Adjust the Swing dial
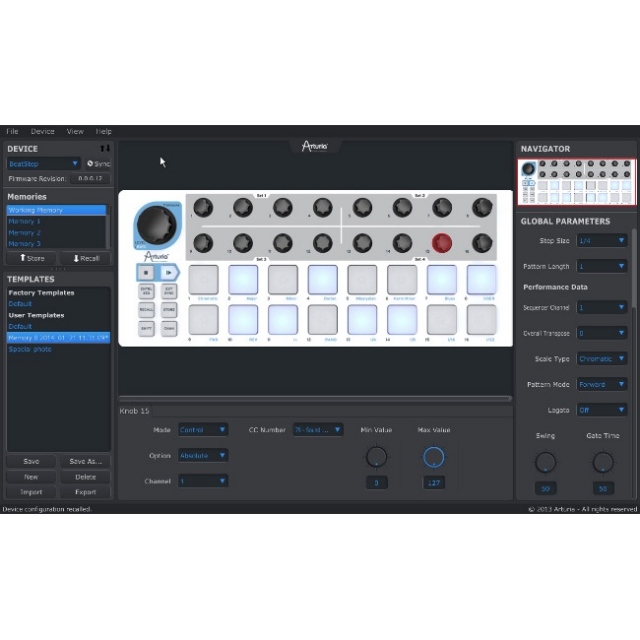Image resolution: width=640 pixels, height=640 pixels. point(545,462)
